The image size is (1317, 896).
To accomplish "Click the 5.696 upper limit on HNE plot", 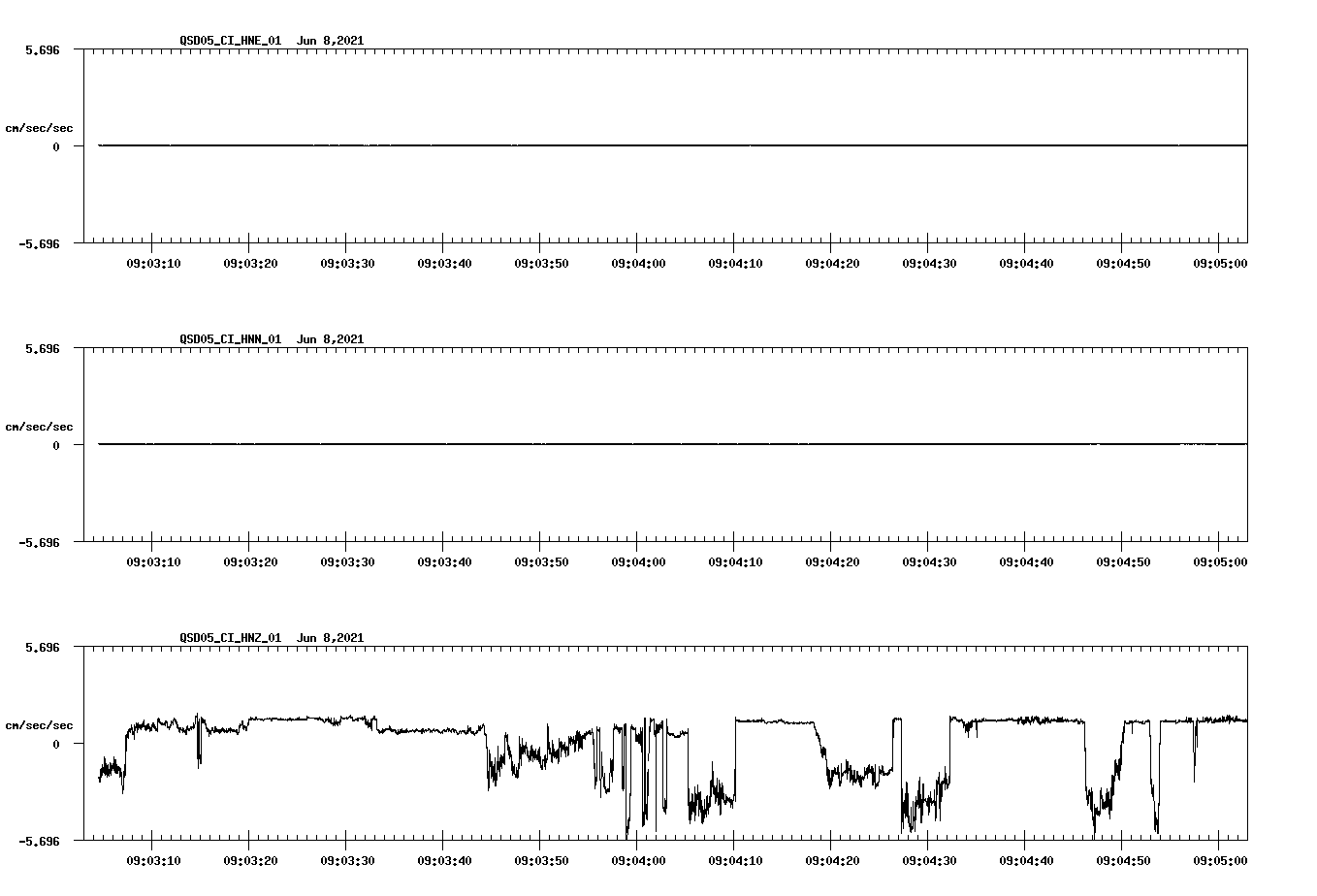I will click(x=43, y=49).
